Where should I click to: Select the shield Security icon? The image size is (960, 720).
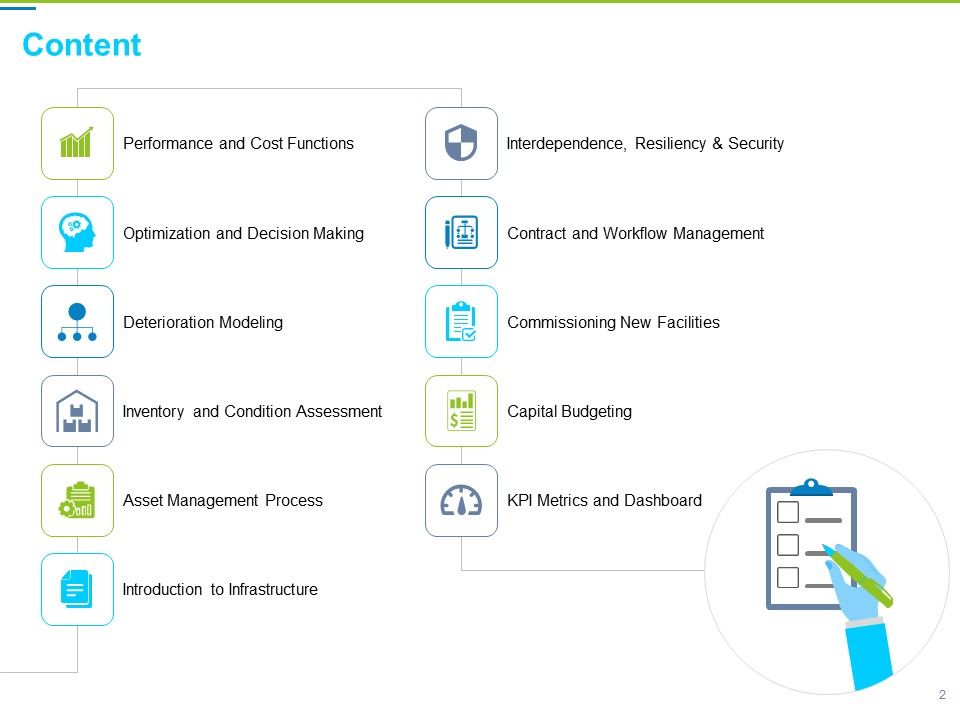point(461,143)
